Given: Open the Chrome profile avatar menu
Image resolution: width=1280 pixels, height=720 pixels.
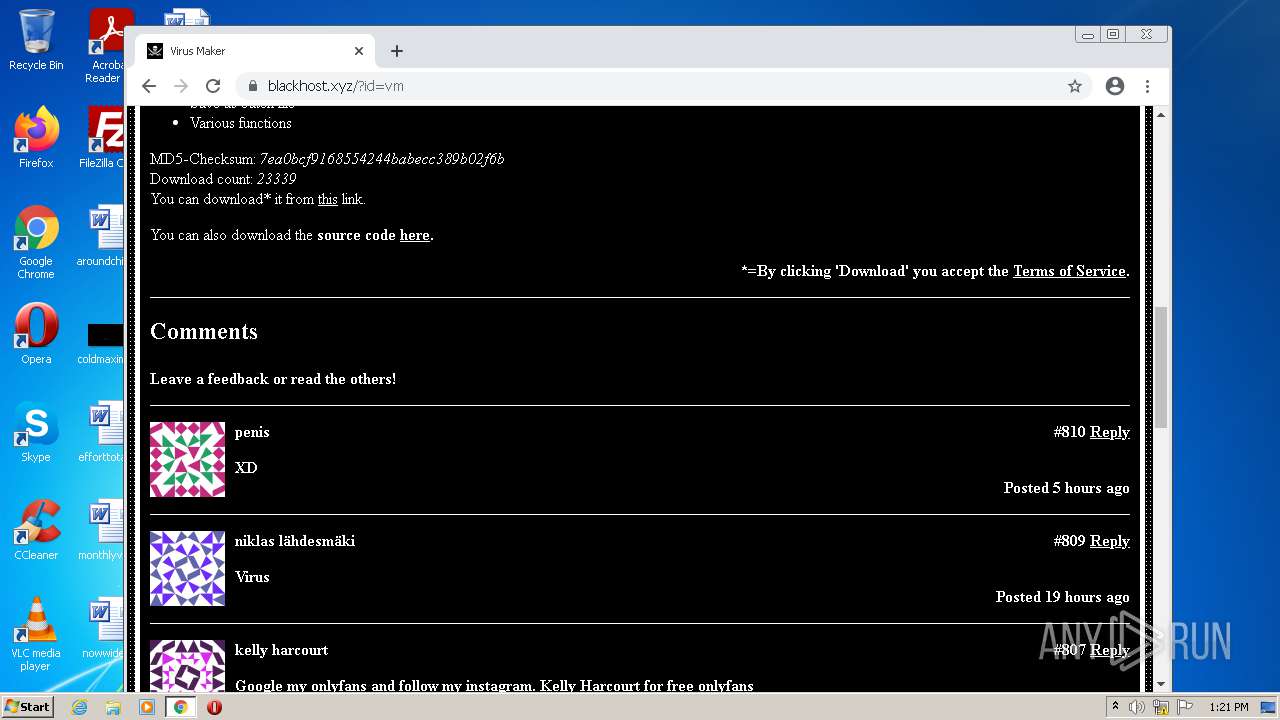Looking at the screenshot, I should click(x=1115, y=86).
